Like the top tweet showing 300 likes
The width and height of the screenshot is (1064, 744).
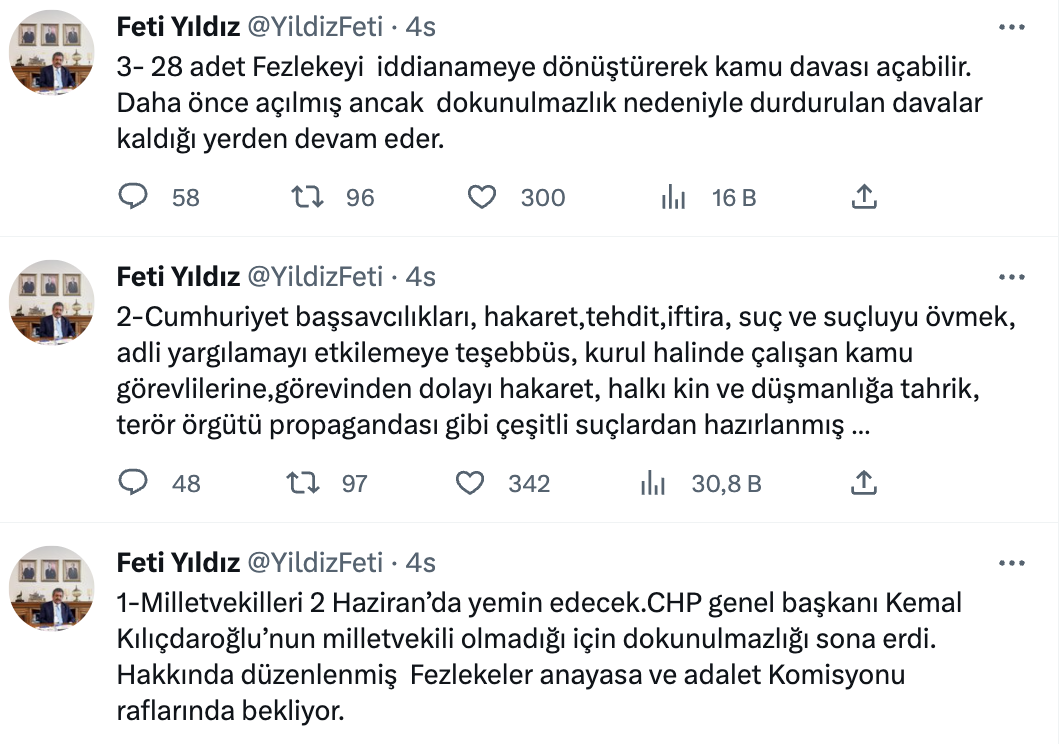[x=481, y=197]
